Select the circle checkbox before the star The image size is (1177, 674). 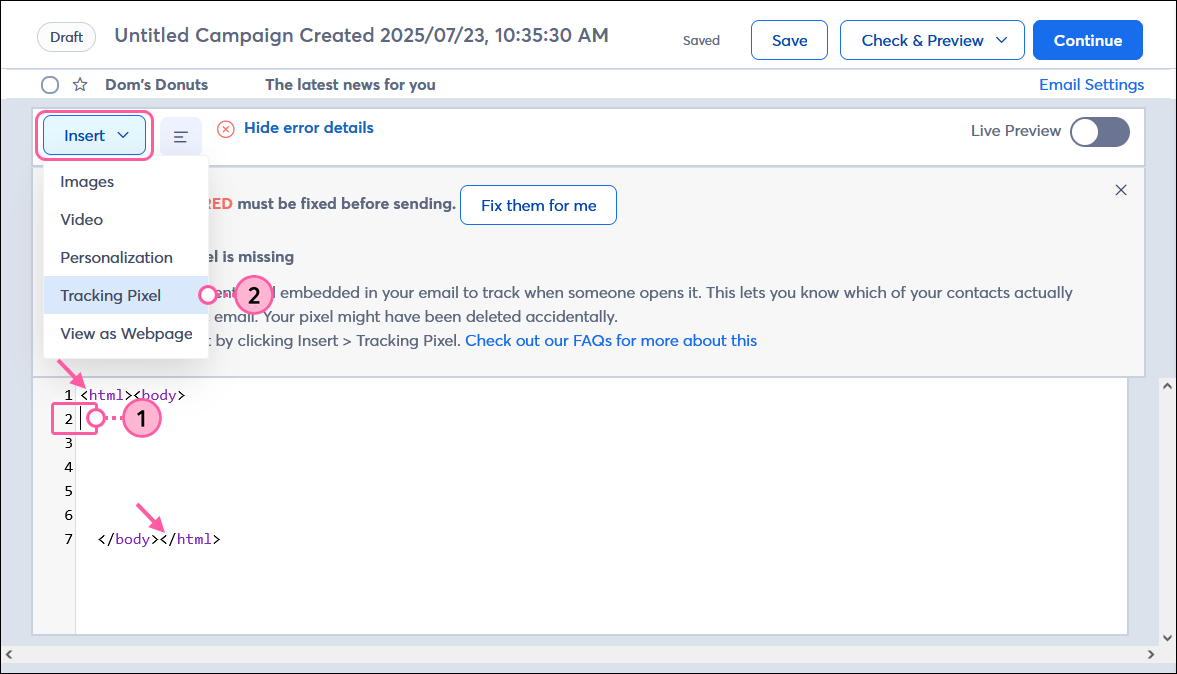coord(49,84)
